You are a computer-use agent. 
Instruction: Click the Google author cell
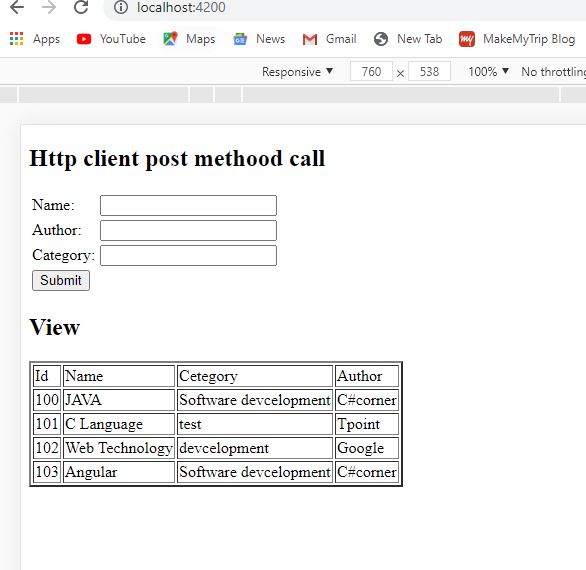click(x=367, y=448)
